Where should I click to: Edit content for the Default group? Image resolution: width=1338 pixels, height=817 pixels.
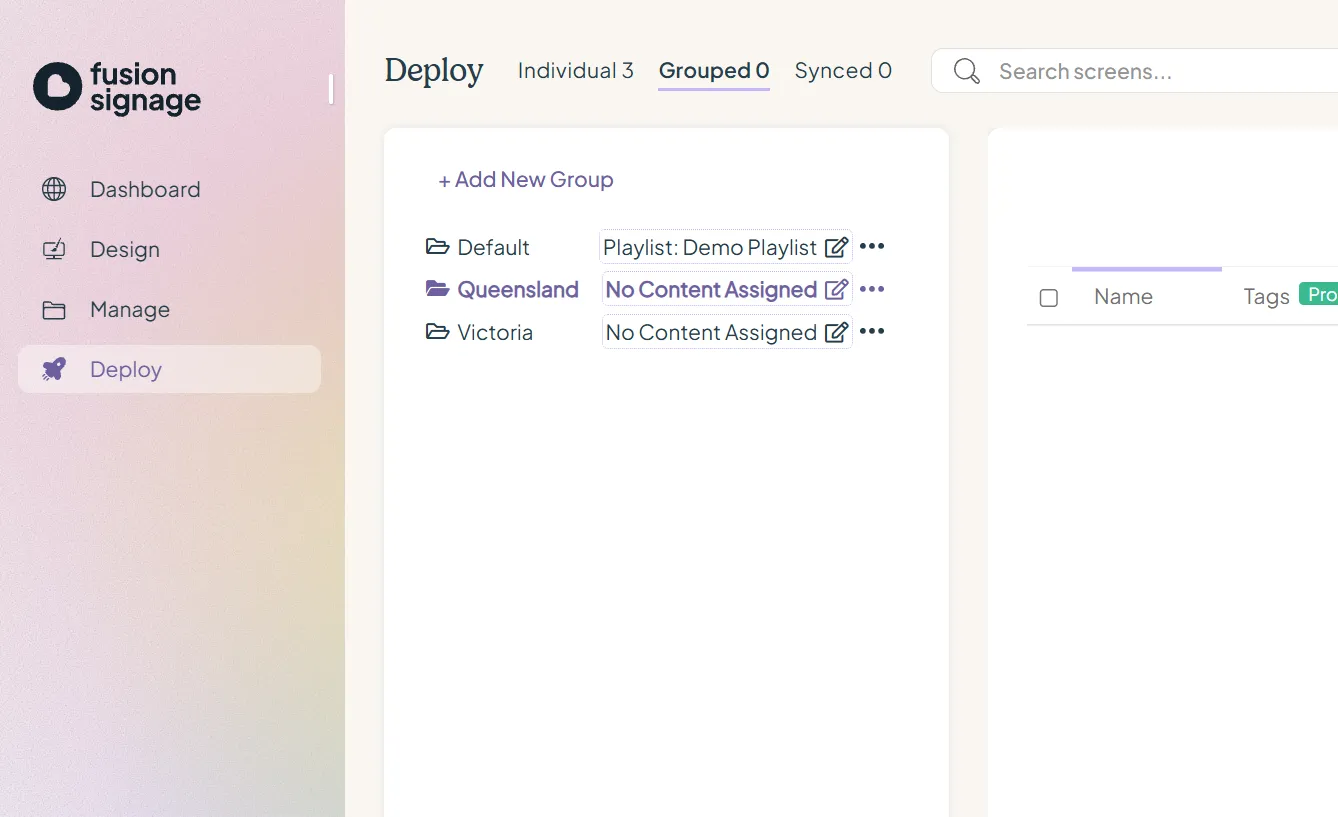coord(836,247)
